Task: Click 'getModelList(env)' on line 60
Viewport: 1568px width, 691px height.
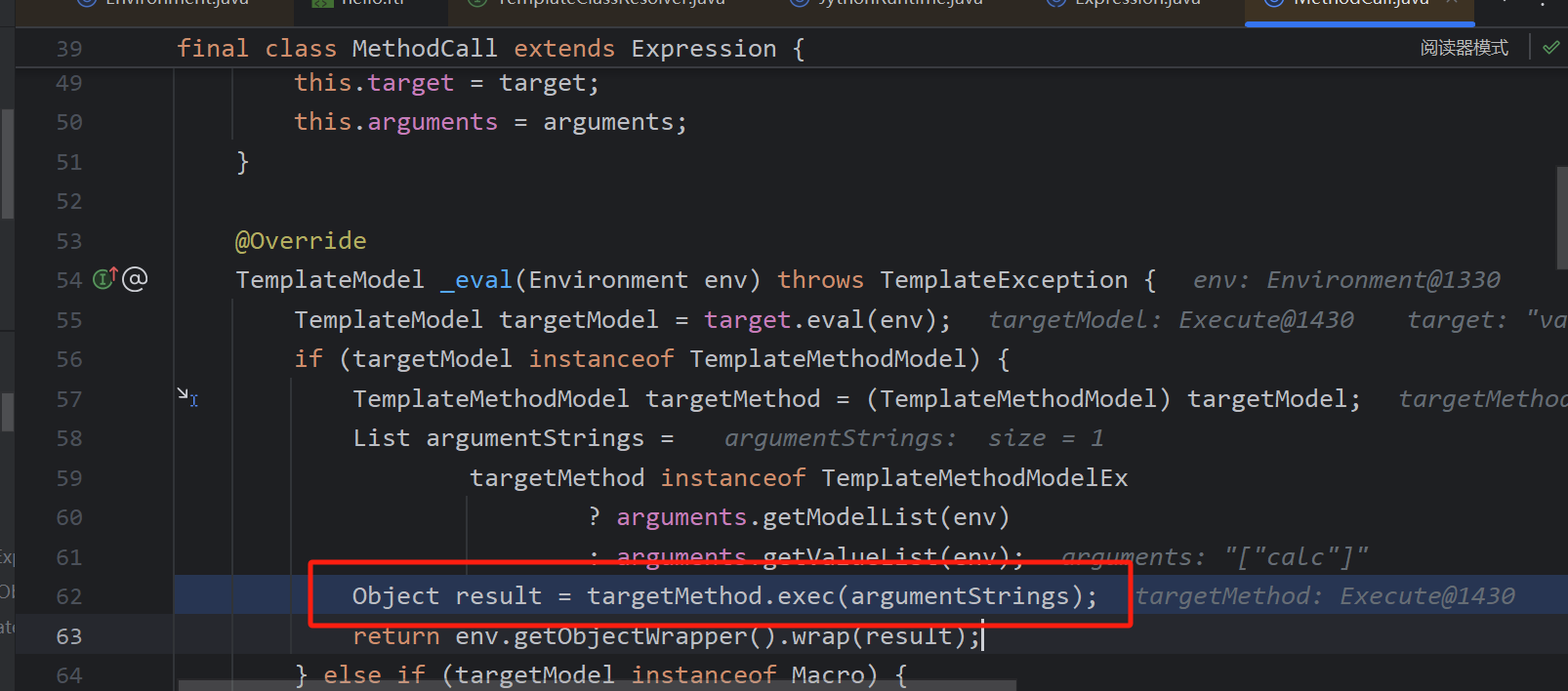Action: tap(887, 517)
